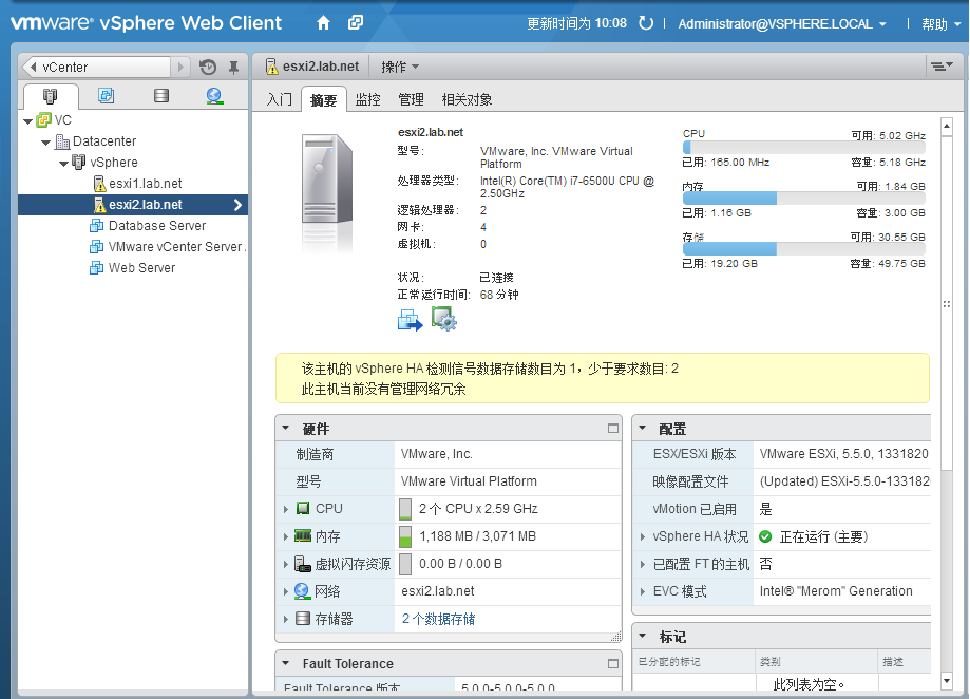The width and height of the screenshot is (970, 699).
Task: Open the 帮助 help menu
Action: 941,24
